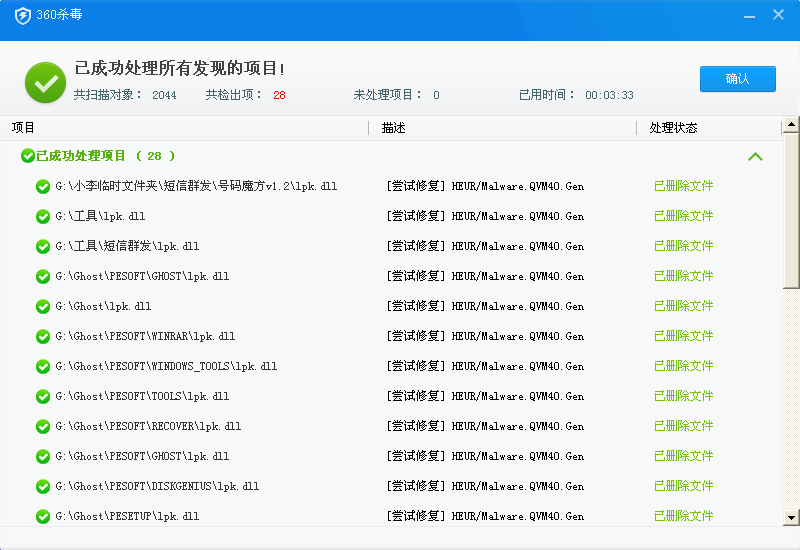
Task: Collapse the 已成功处理项目 group with the chevron
Action: [x=756, y=157]
